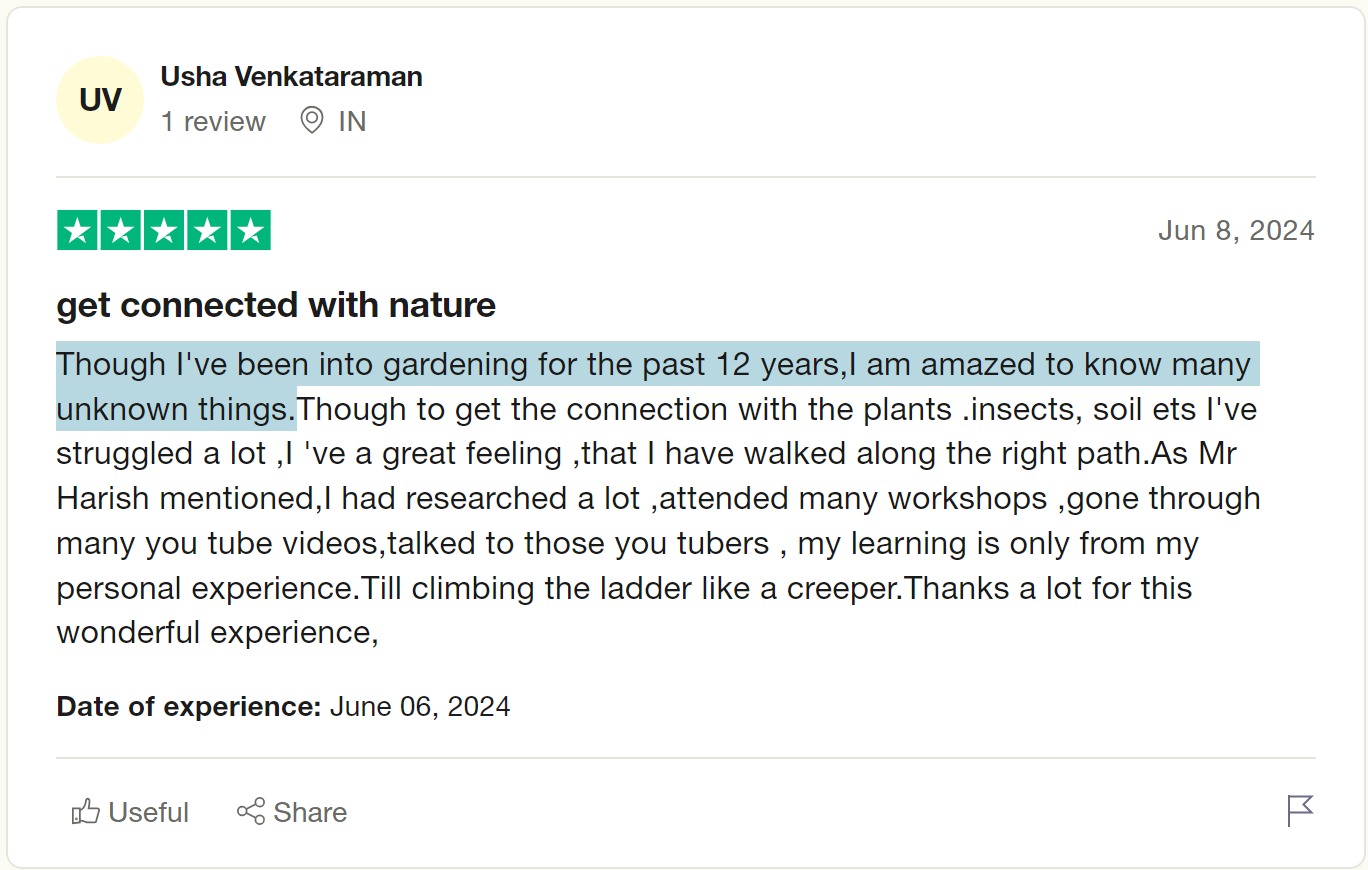The width and height of the screenshot is (1368, 870).
Task: Click the fourth green rating star
Action: (207, 231)
